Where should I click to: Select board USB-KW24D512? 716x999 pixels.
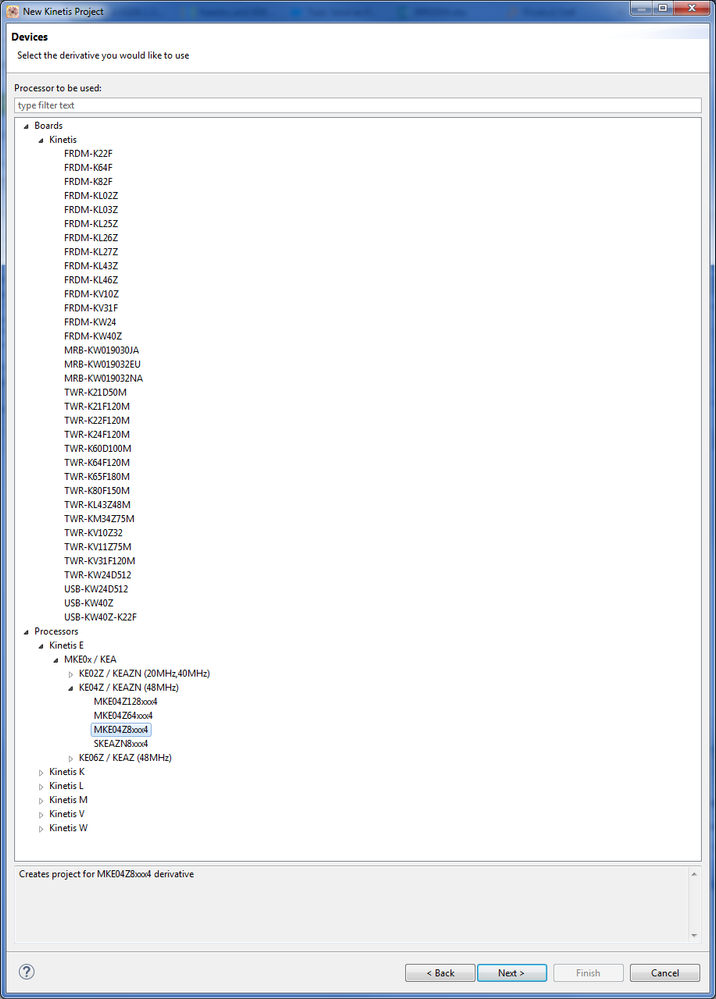coord(96,588)
